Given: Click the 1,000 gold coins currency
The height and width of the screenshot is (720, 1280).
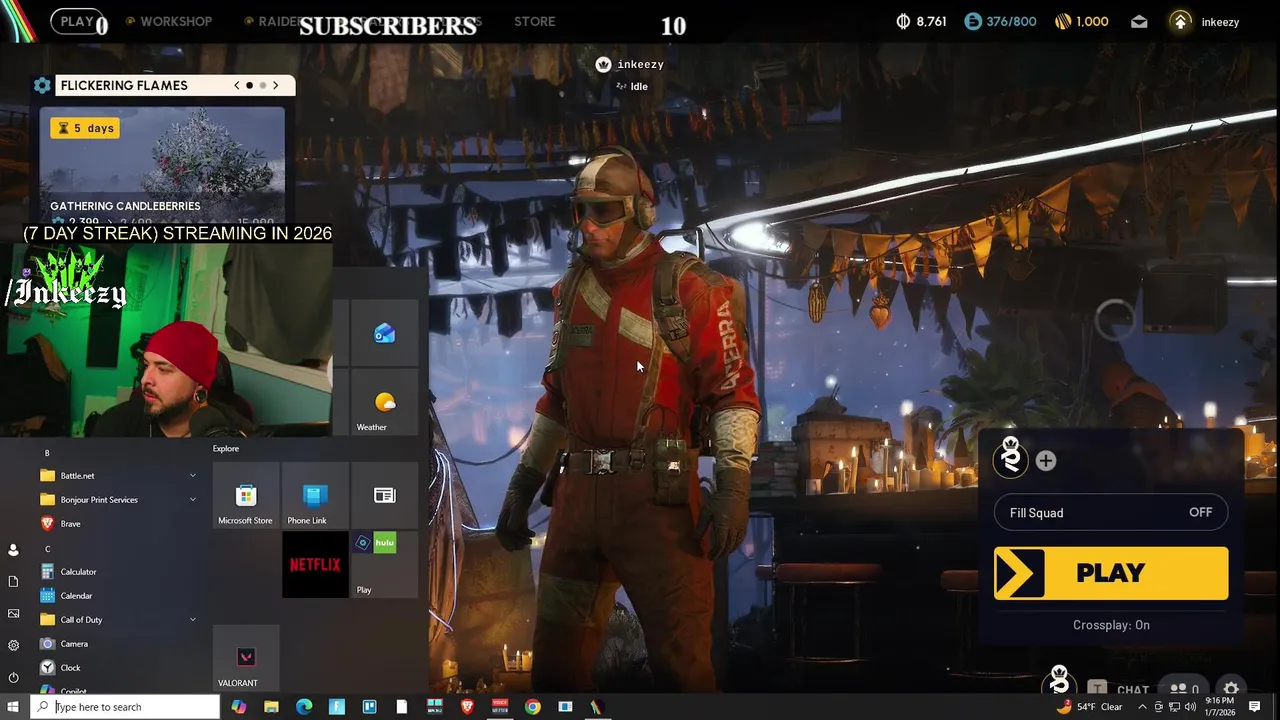Looking at the screenshot, I should point(1081,21).
